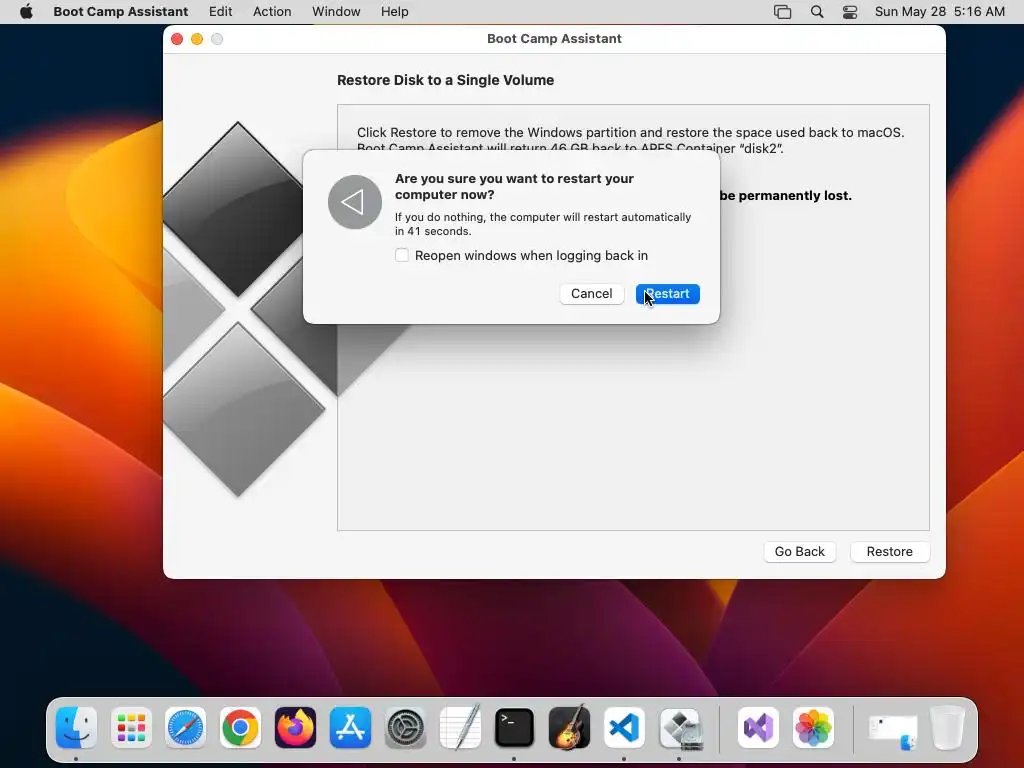The height and width of the screenshot is (768, 1024).
Task: Launch Safari from the dock
Action: coord(185,727)
